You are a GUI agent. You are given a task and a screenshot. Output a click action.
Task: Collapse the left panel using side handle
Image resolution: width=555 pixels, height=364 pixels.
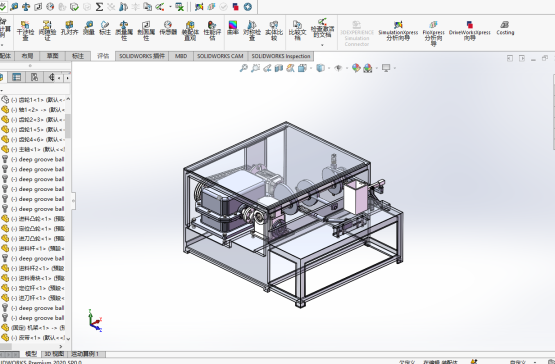tap(74, 200)
